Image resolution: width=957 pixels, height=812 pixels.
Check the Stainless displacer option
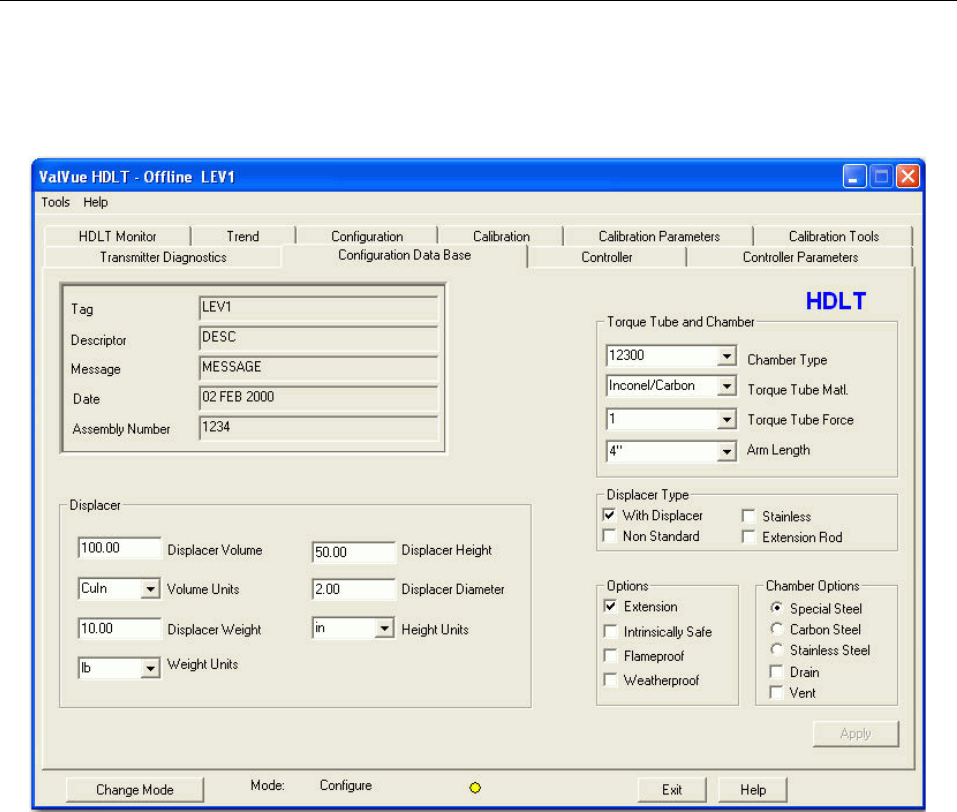(x=748, y=517)
